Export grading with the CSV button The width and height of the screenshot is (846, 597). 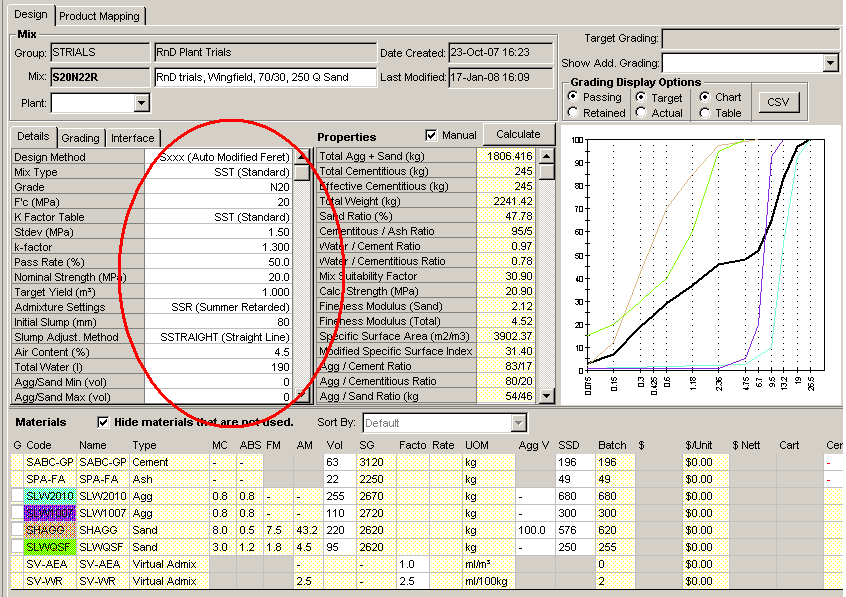(777, 102)
